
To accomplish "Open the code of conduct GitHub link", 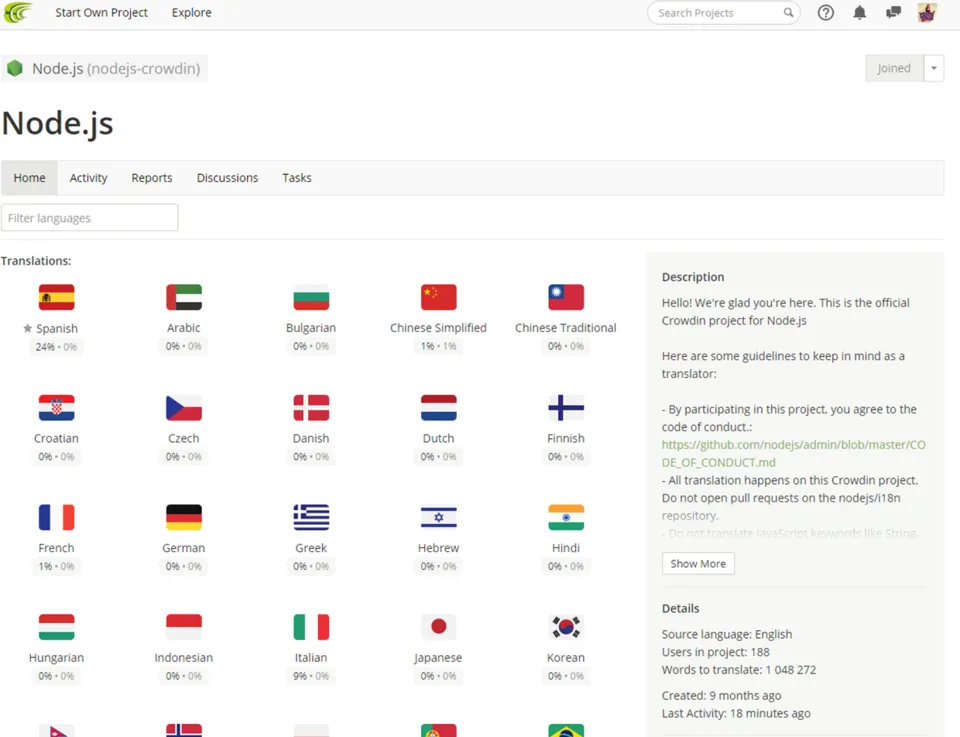I will click(x=793, y=454).
